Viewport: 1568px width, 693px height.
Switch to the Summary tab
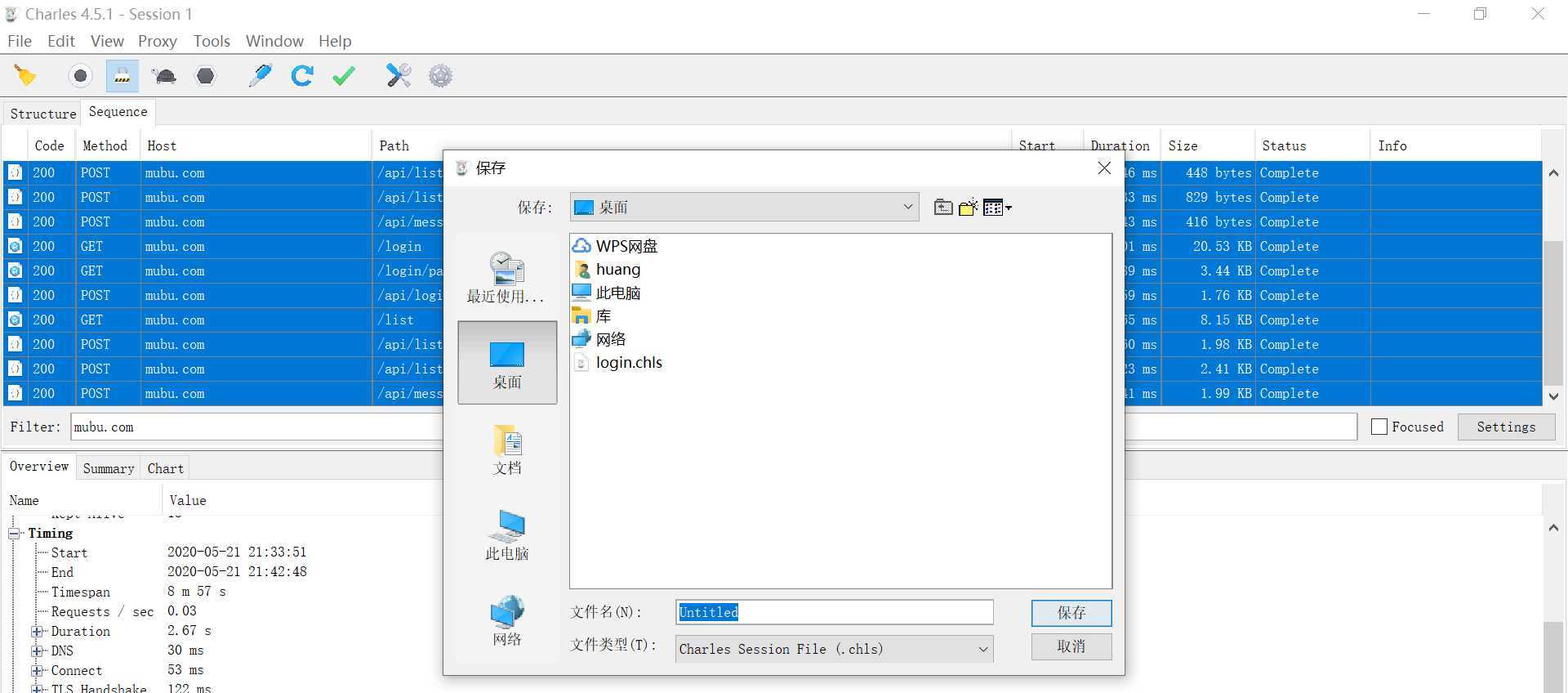[108, 468]
